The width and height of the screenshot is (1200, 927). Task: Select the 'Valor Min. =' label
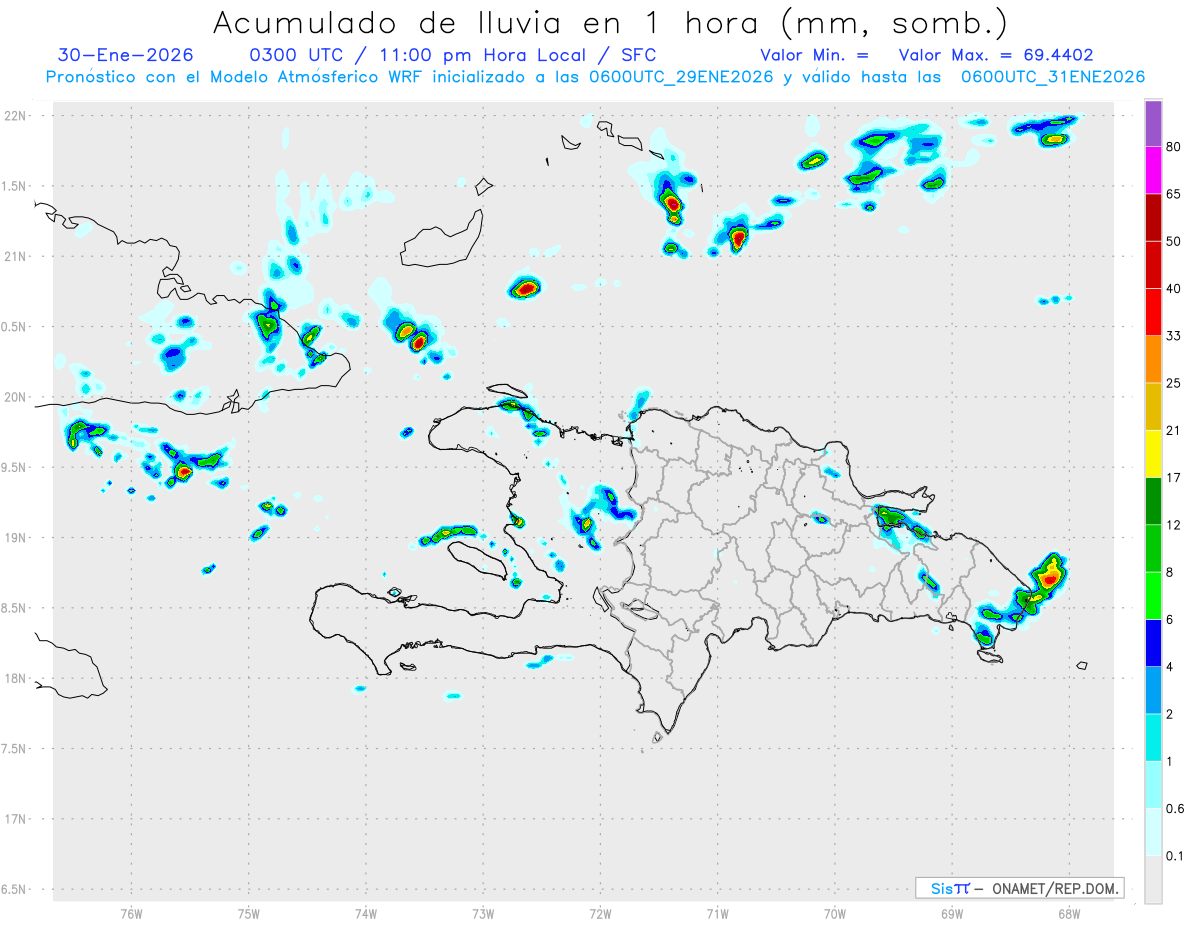[x=814, y=55]
